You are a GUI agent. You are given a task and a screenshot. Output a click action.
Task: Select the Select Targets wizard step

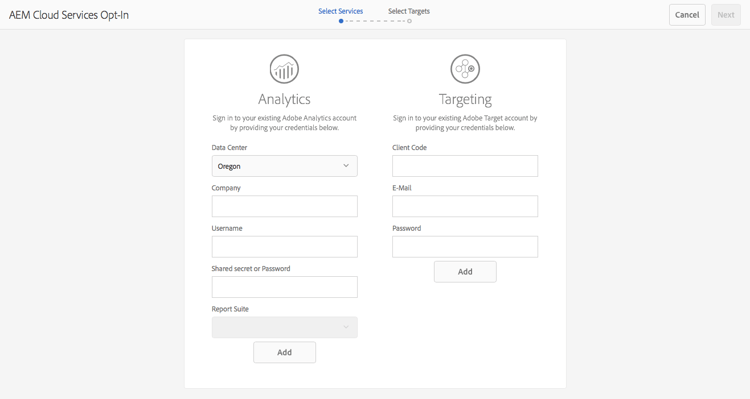(x=409, y=11)
